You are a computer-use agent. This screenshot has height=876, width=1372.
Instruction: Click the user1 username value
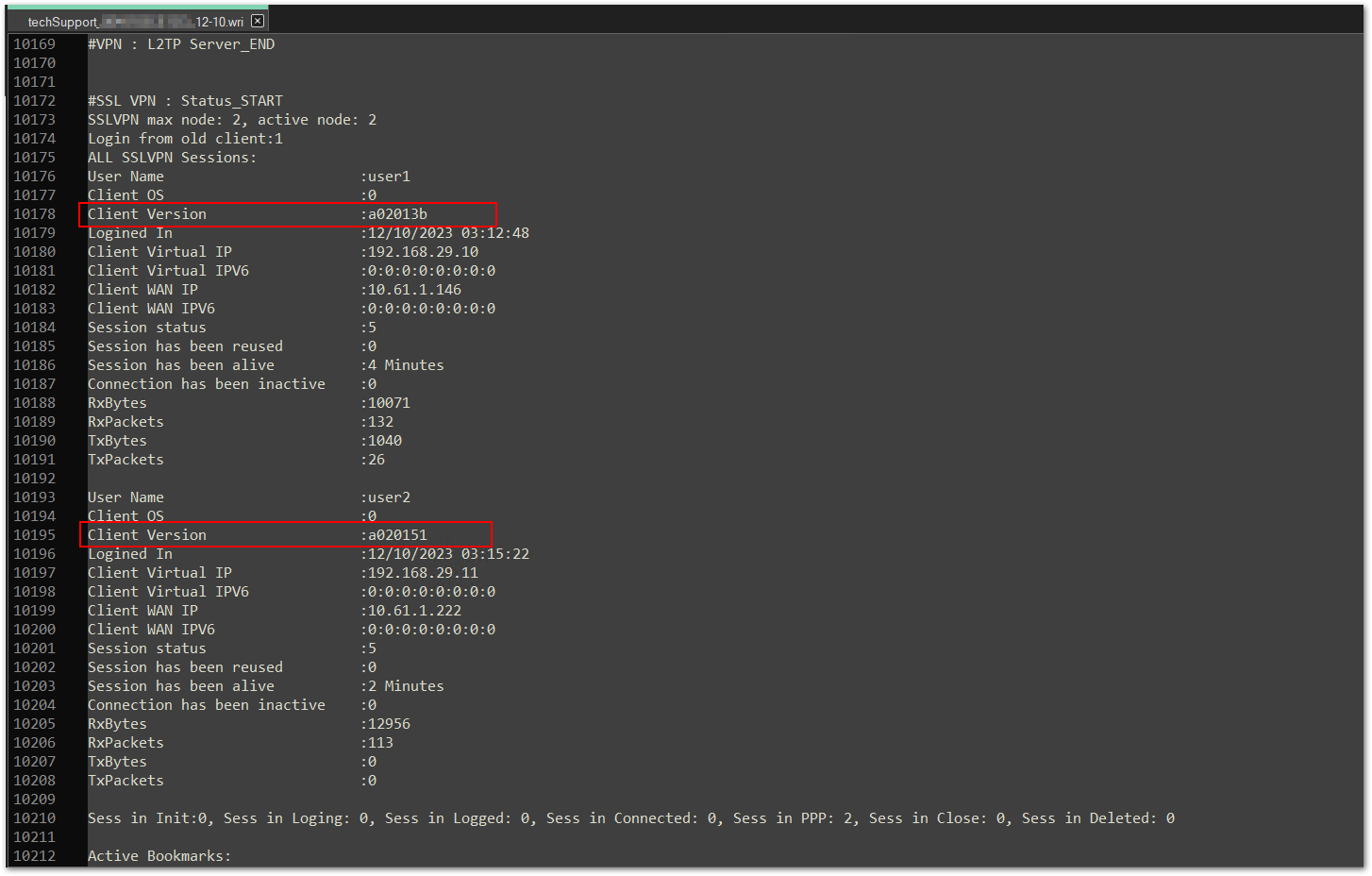388,177
